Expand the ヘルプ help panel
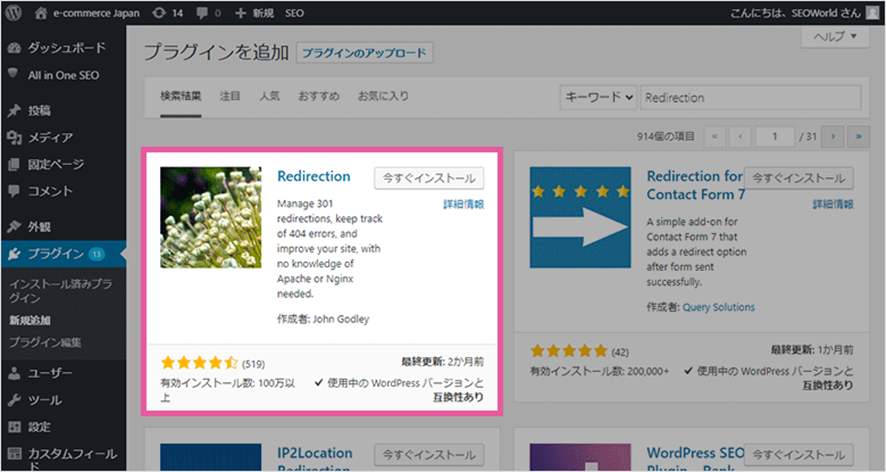The image size is (886, 472). (x=835, y=37)
